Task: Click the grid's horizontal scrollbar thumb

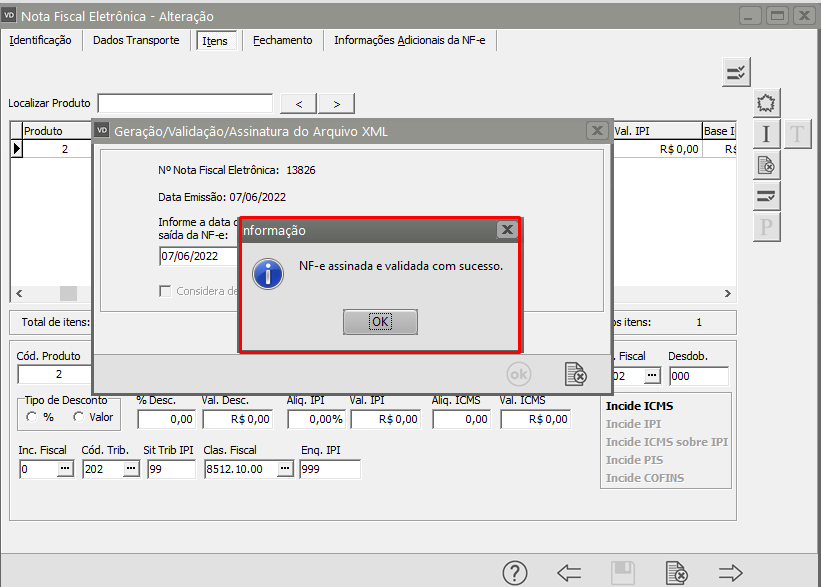Action: (68, 293)
